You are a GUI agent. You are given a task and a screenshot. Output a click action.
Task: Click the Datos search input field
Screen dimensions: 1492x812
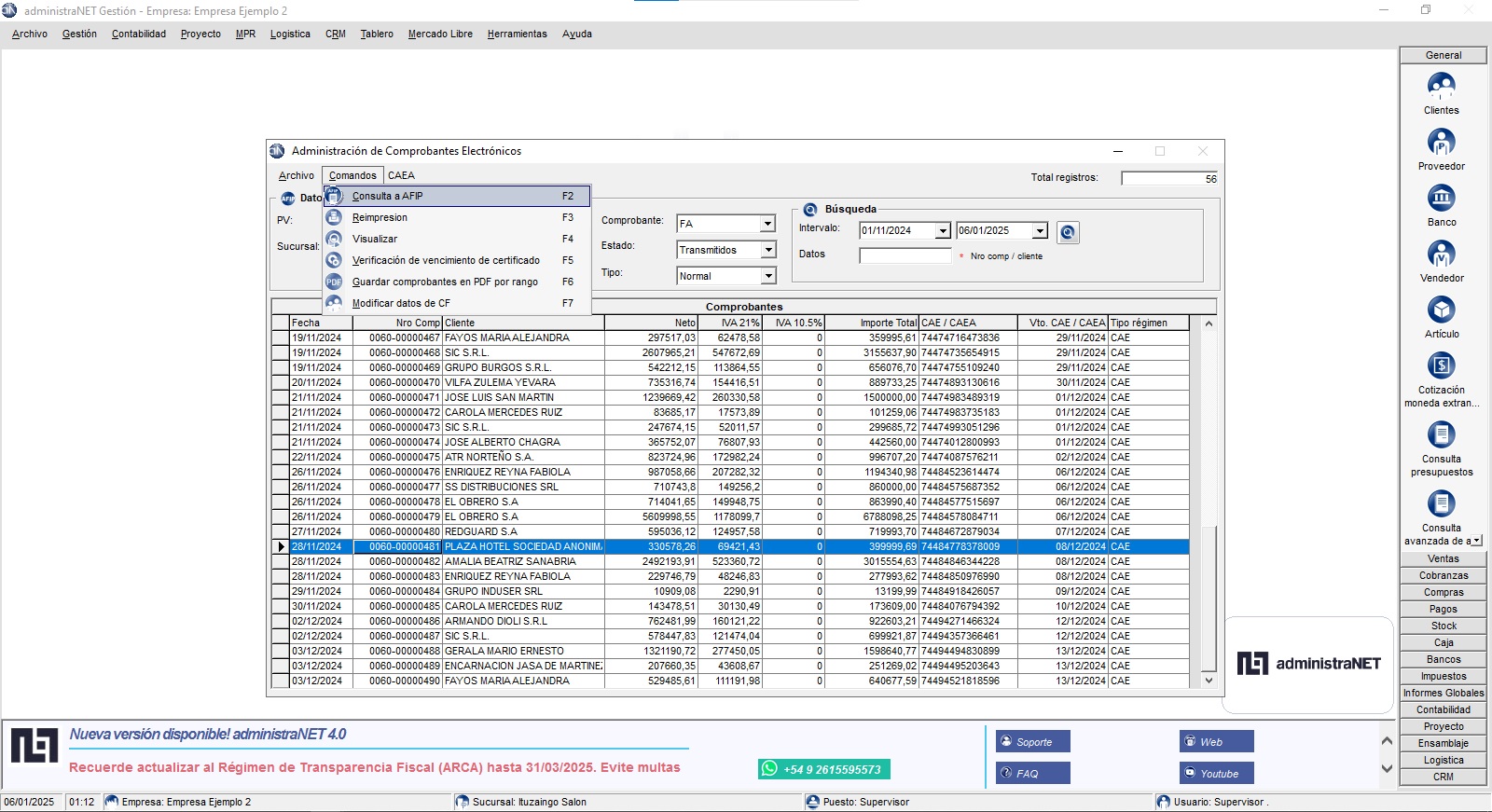905,255
